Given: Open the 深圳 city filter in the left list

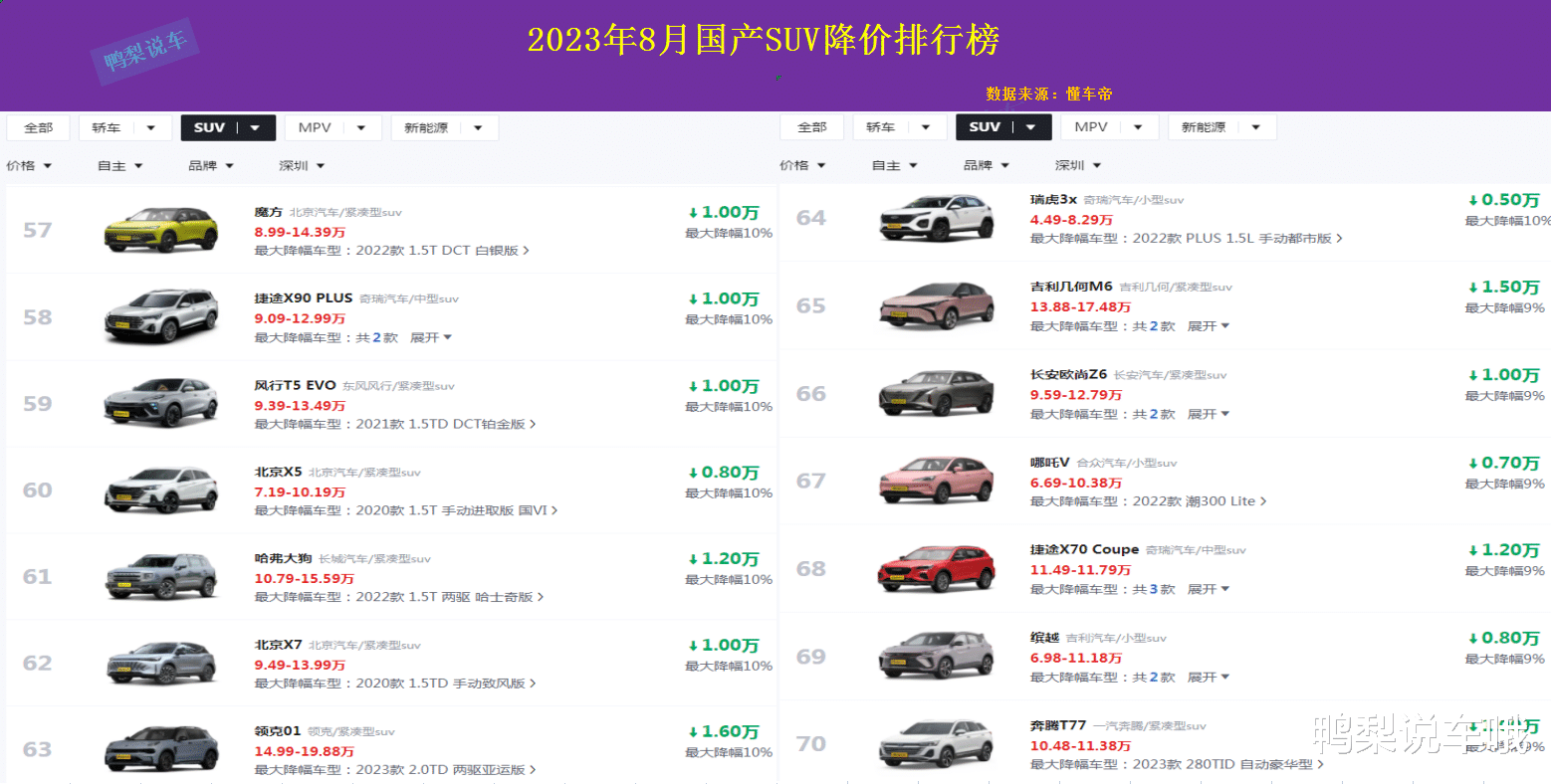Looking at the screenshot, I should pyautogui.click(x=302, y=166).
